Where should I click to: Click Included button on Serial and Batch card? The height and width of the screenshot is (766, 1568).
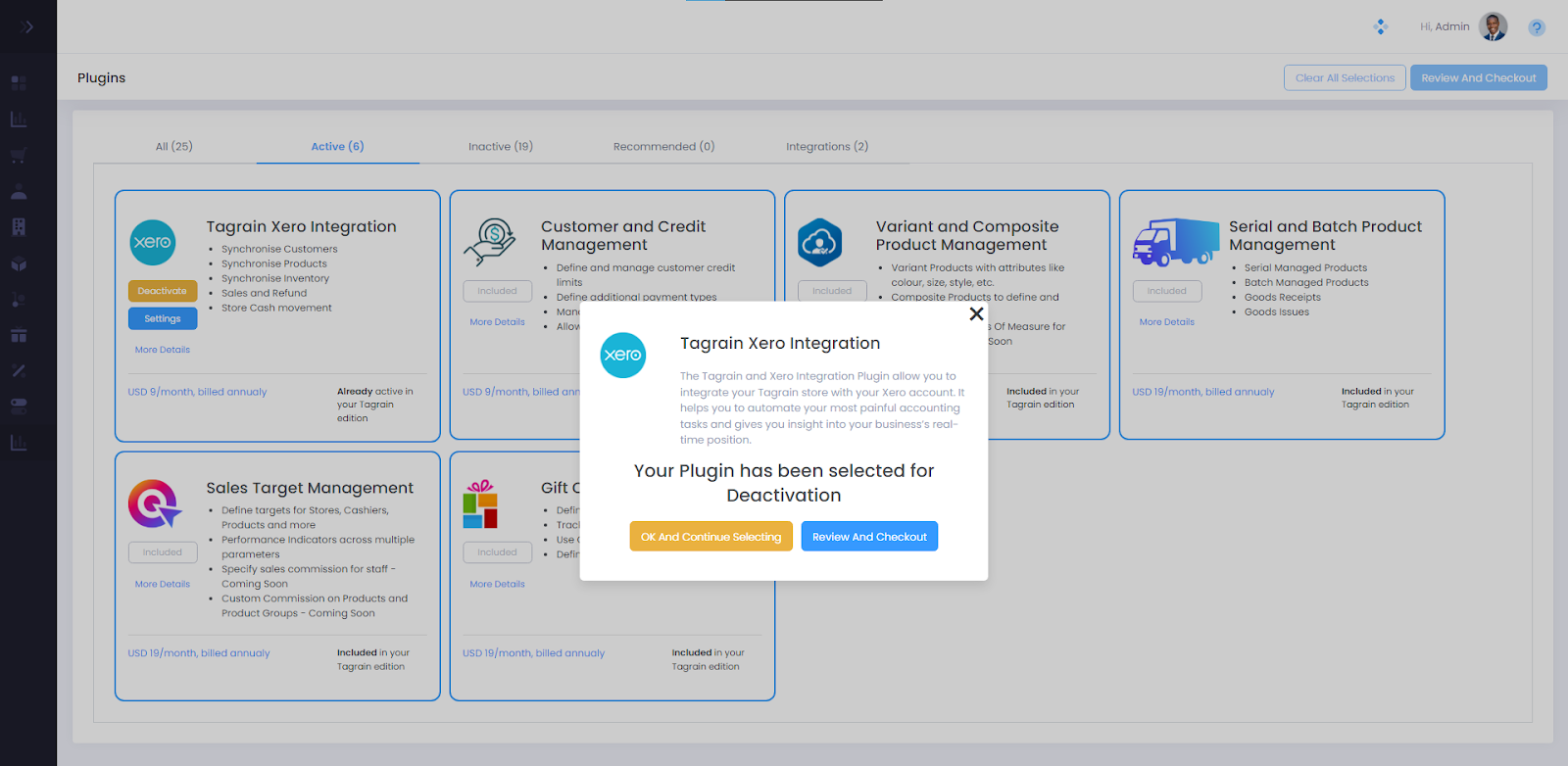1167,291
